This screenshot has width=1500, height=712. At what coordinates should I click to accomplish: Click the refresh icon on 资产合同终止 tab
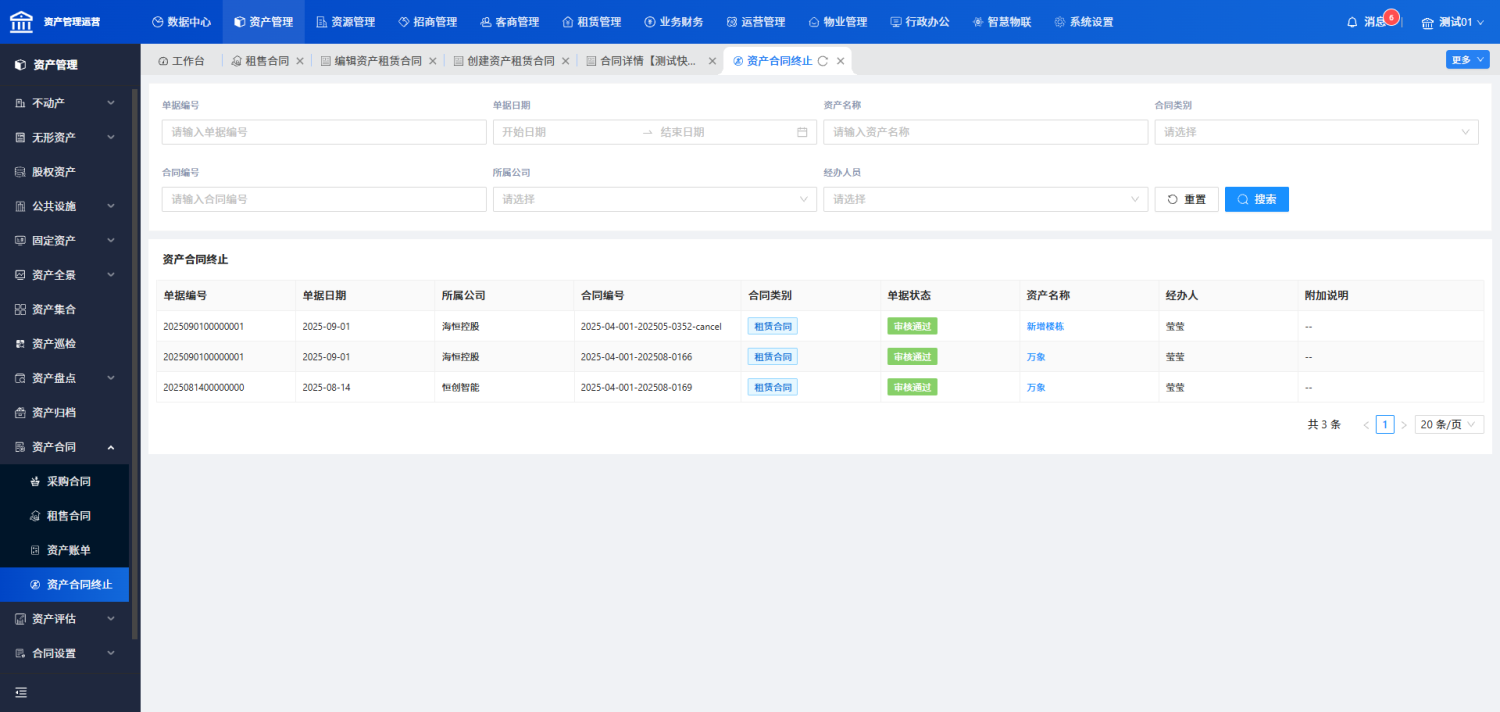pos(823,61)
